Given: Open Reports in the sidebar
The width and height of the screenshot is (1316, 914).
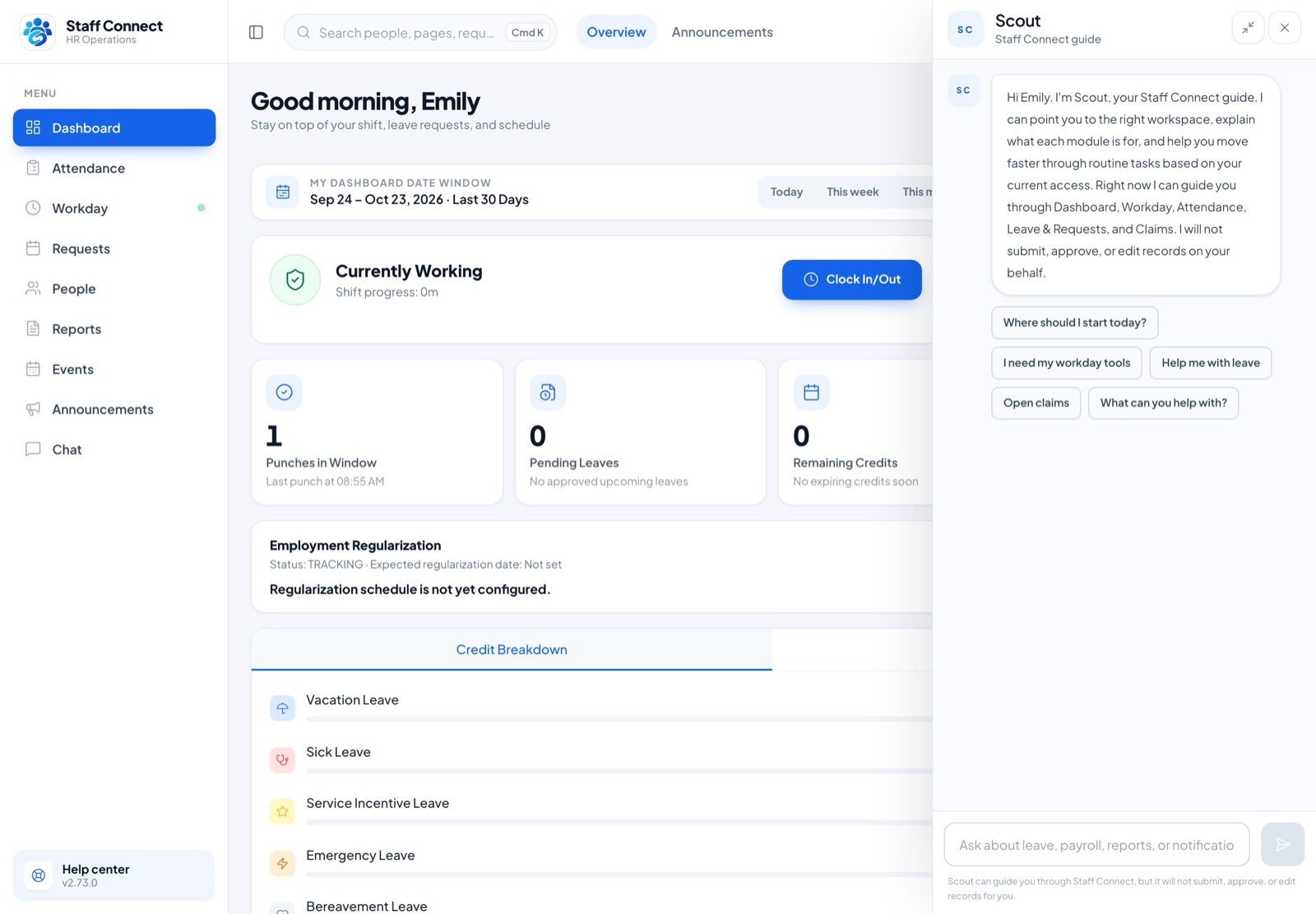Looking at the screenshot, I should point(114,329).
